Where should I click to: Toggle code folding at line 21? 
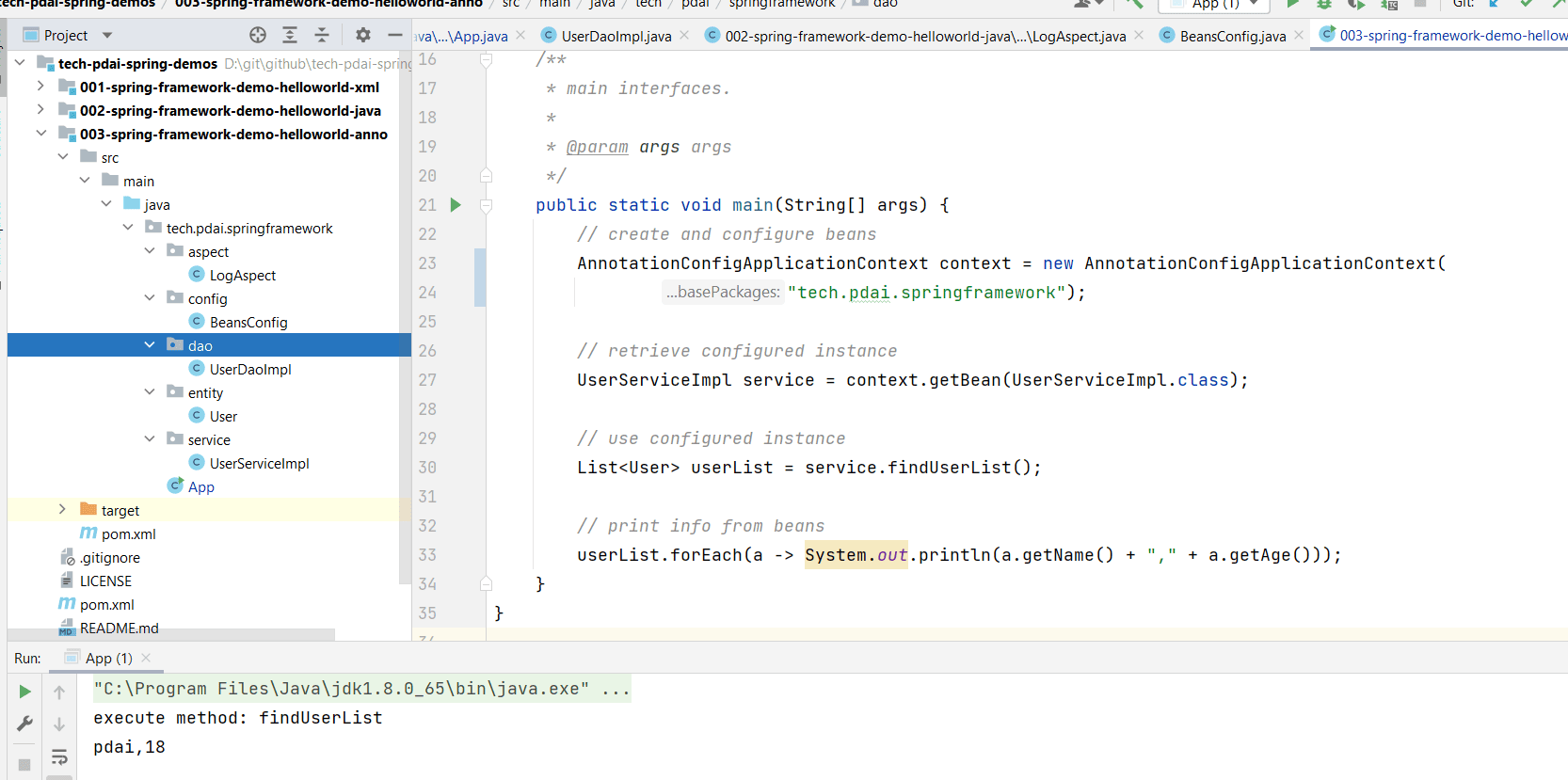pyautogui.click(x=486, y=205)
